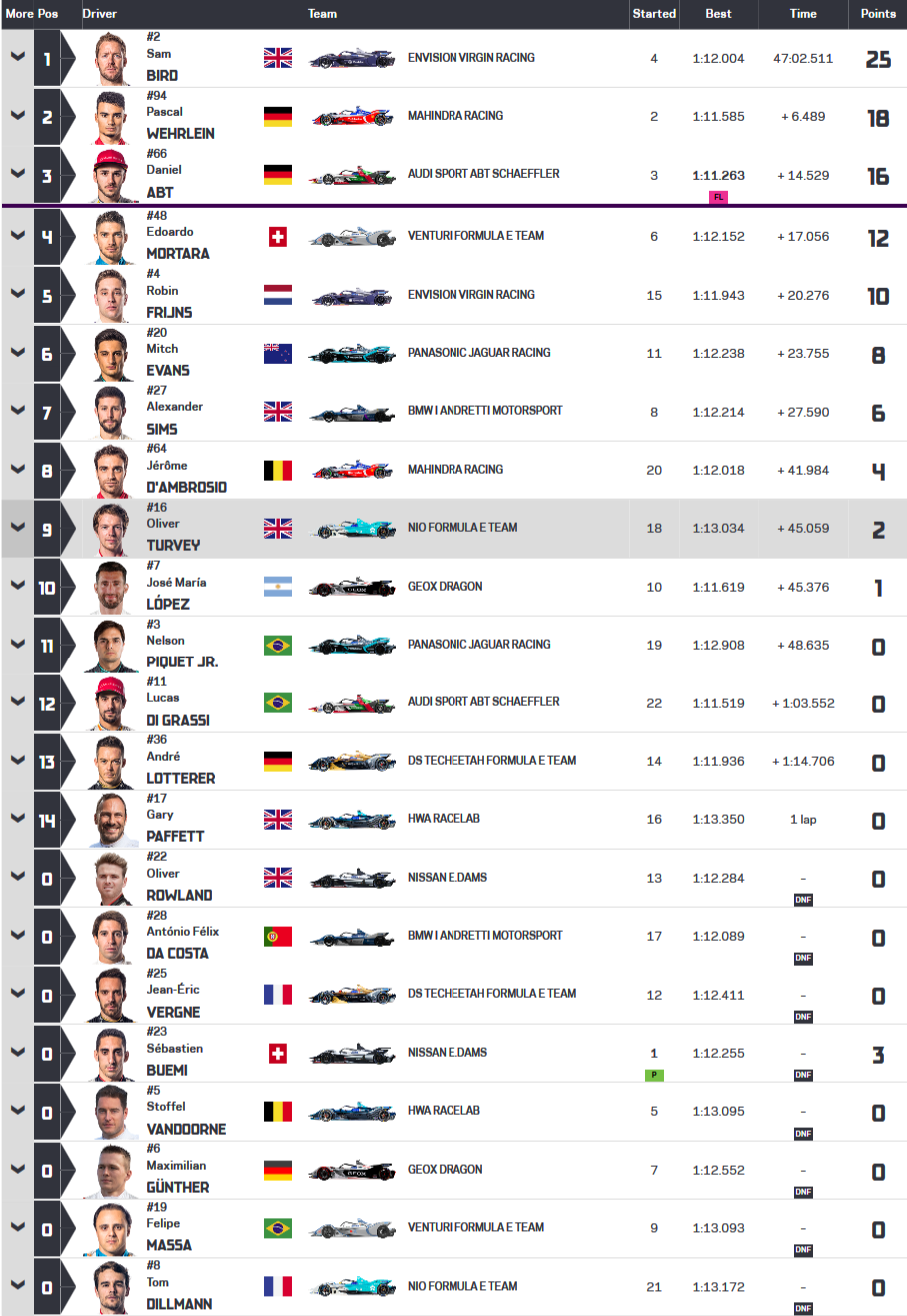907x1316 pixels.
Task: Click the New Zealand flag for Mitch Evans
Action: tap(278, 353)
